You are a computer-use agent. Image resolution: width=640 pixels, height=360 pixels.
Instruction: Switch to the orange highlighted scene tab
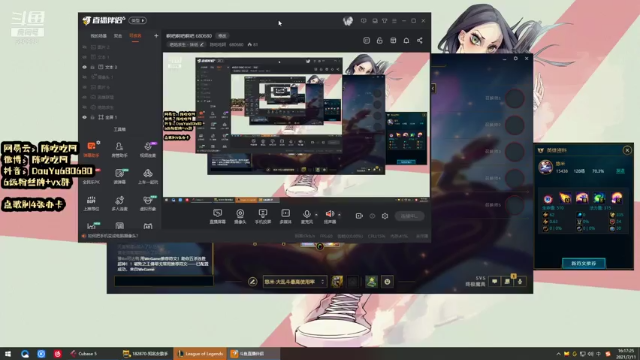[x=136, y=36]
